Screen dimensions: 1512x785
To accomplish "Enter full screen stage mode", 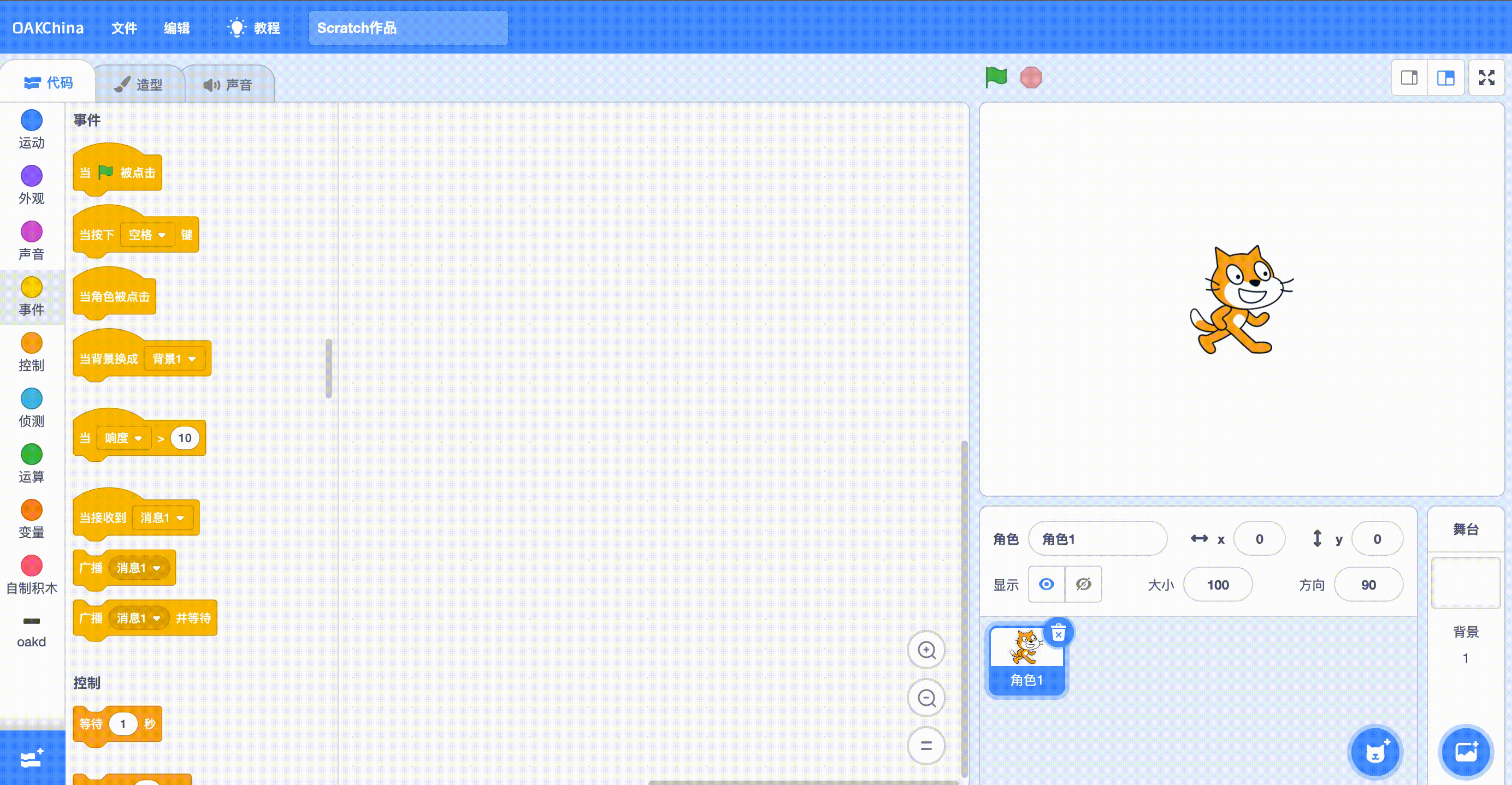I will [x=1486, y=78].
